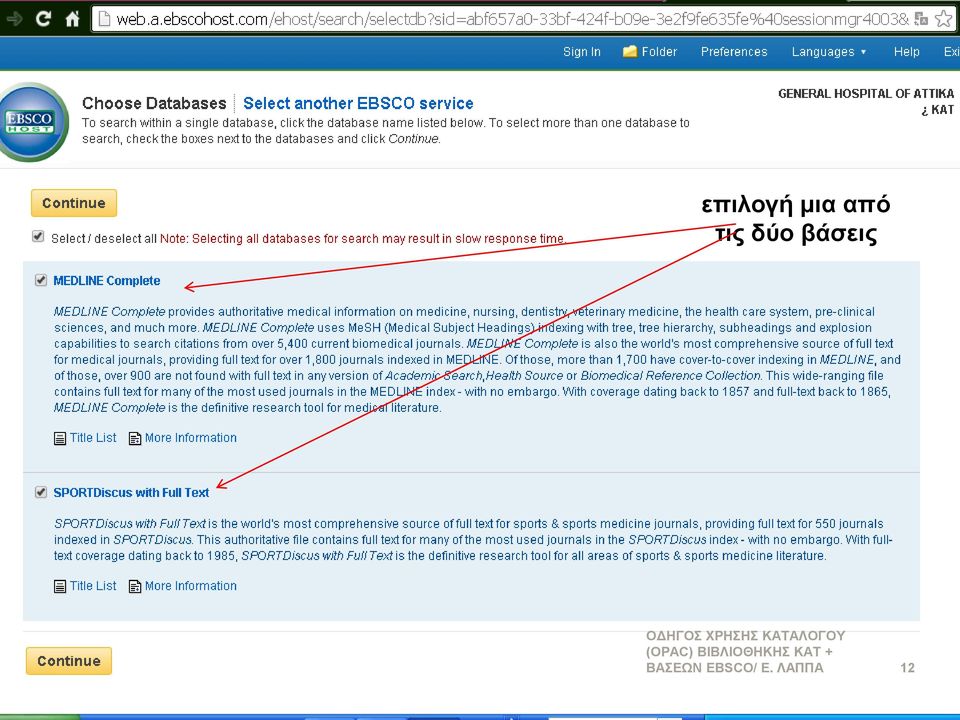Uncheck the MEDLINE Complete checkbox

pos(41,280)
